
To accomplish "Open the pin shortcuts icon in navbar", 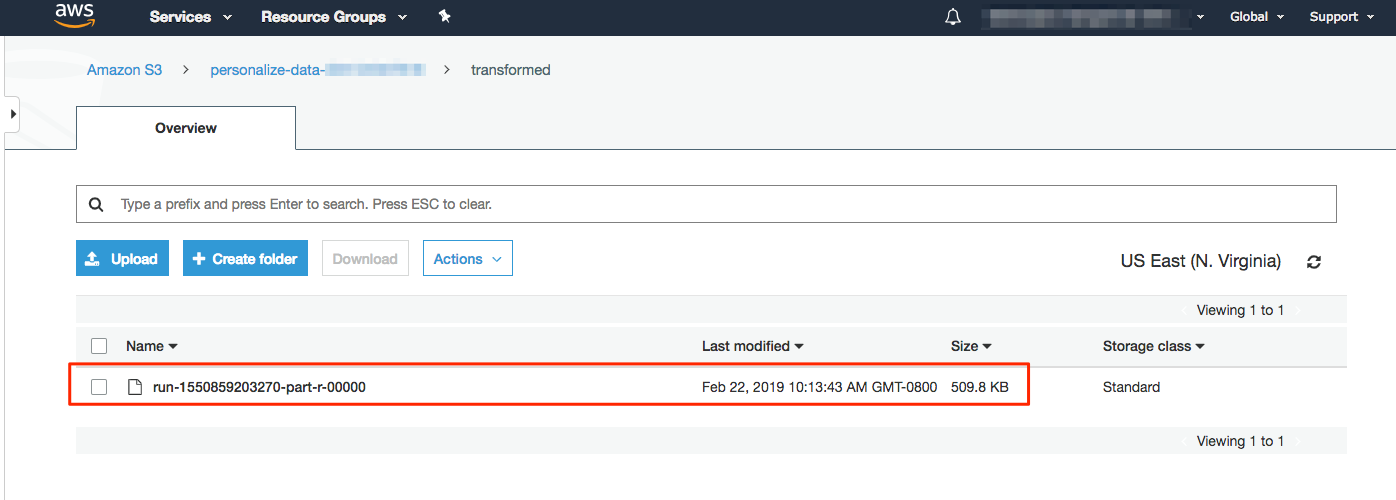I will click(x=444, y=17).
